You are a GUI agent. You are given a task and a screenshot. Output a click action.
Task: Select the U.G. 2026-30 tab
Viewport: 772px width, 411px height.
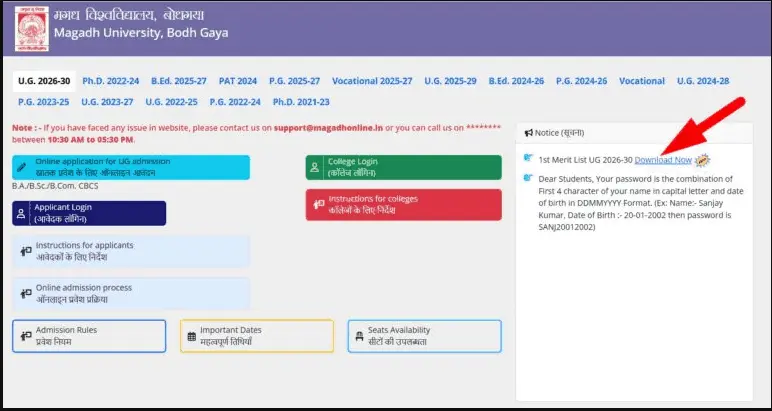pyautogui.click(x=44, y=81)
